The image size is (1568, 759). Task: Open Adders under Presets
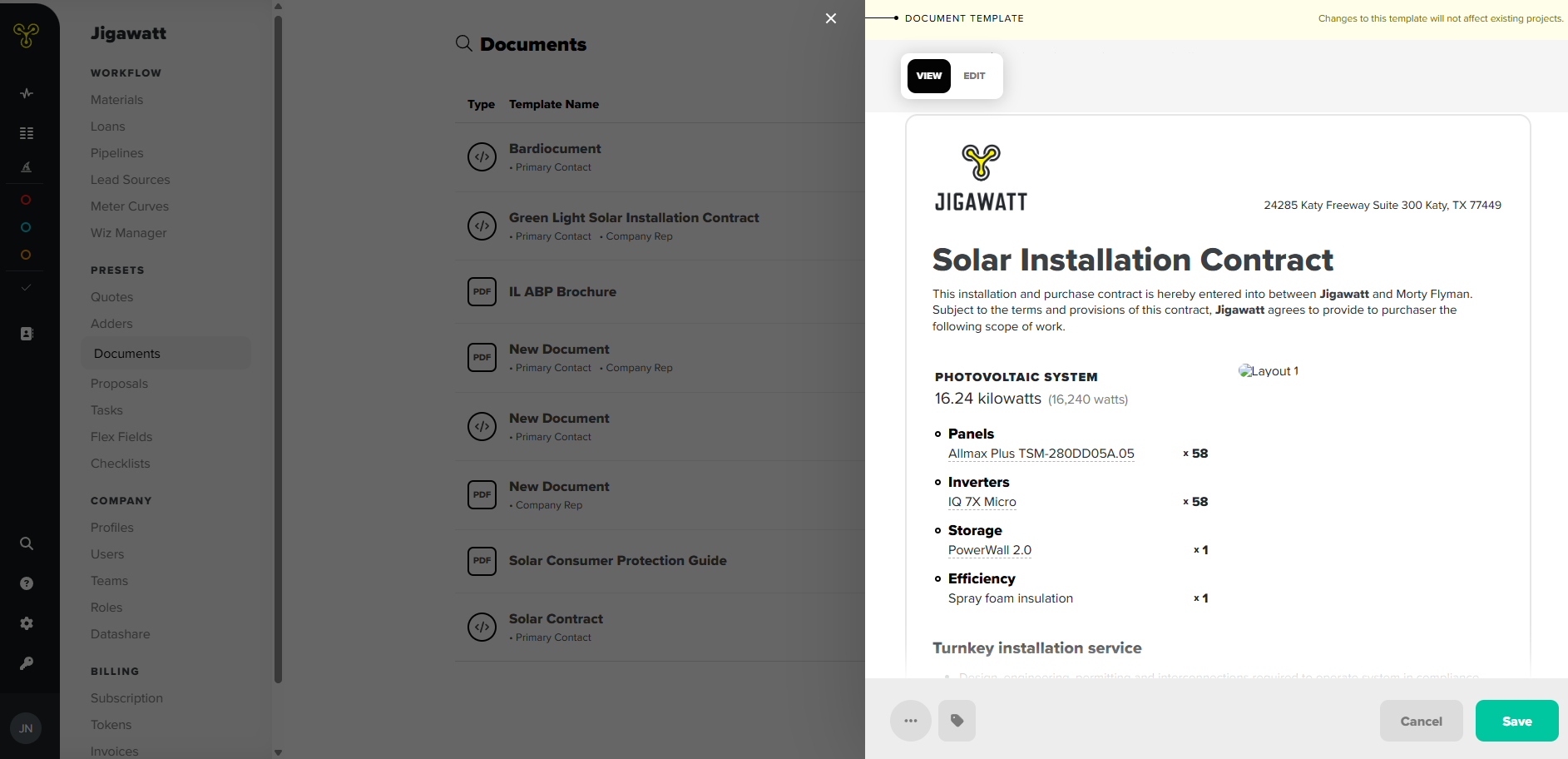pyautogui.click(x=112, y=324)
